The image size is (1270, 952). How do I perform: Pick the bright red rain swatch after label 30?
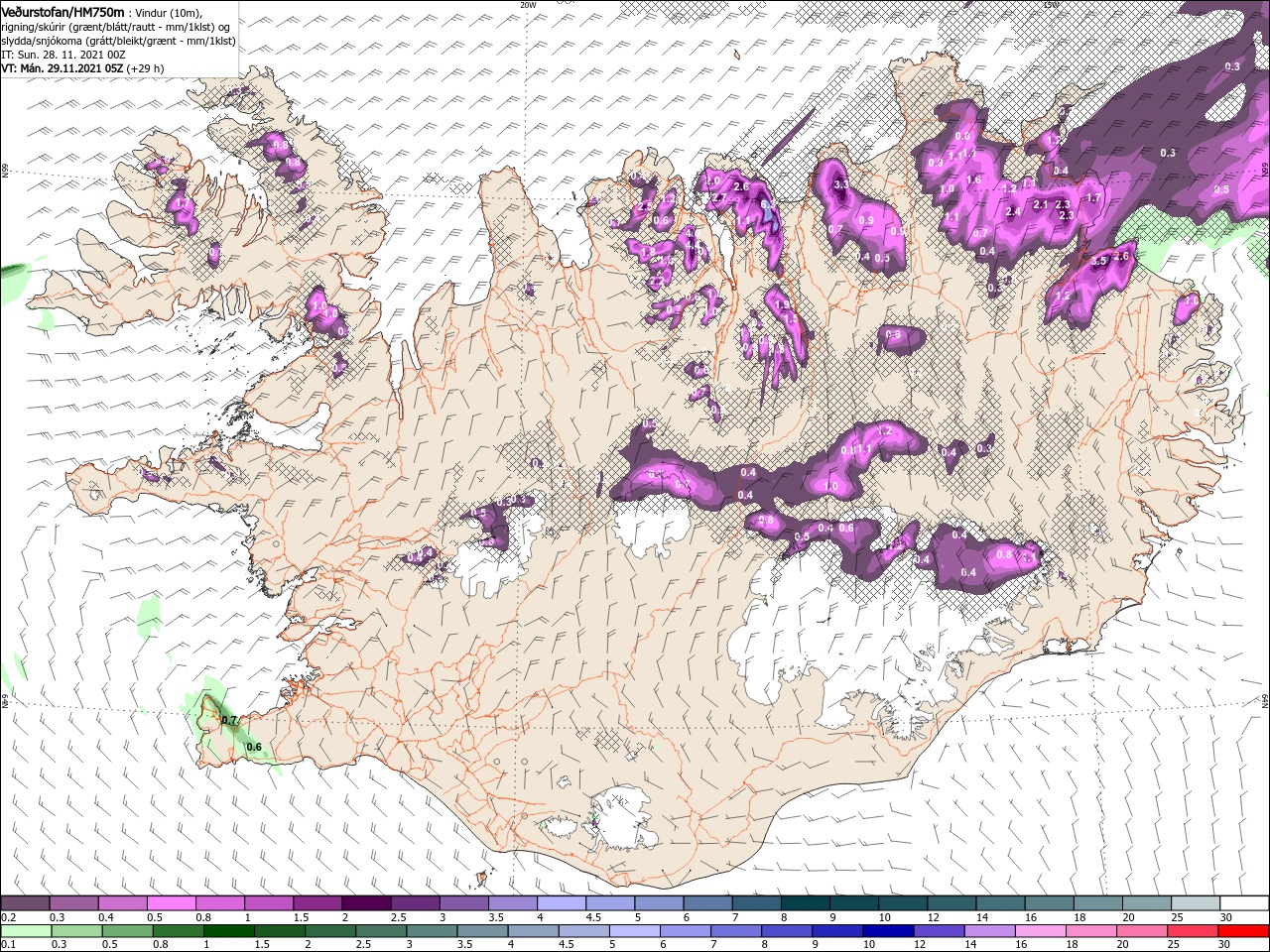click(x=1244, y=931)
